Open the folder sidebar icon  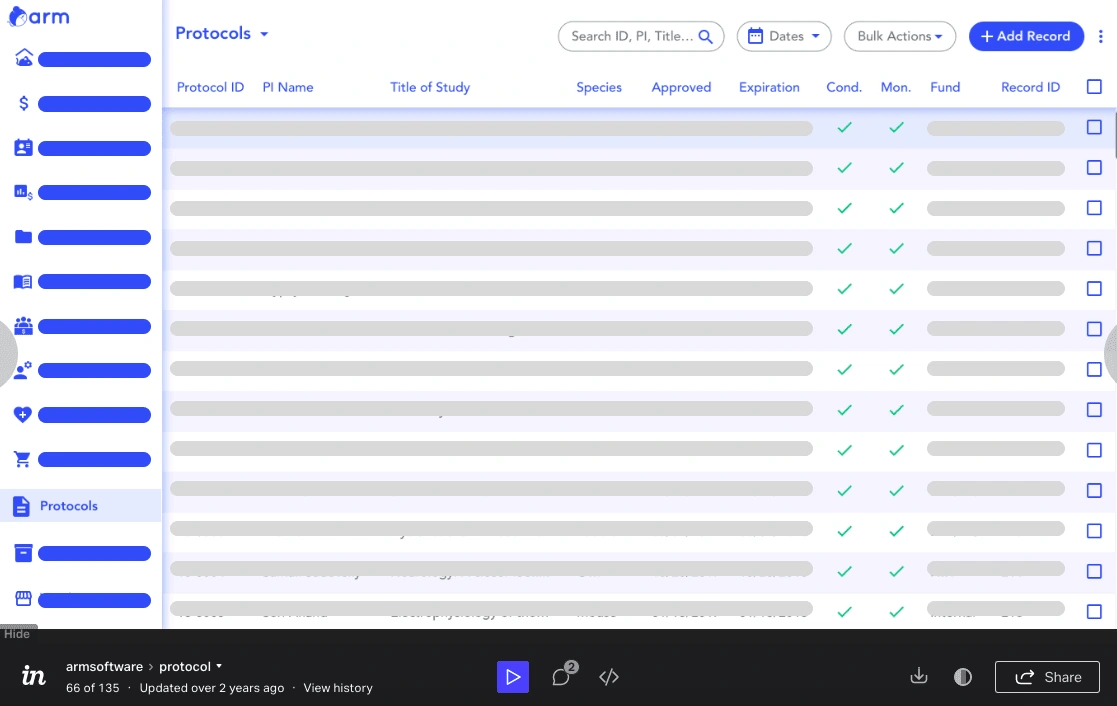click(x=24, y=237)
